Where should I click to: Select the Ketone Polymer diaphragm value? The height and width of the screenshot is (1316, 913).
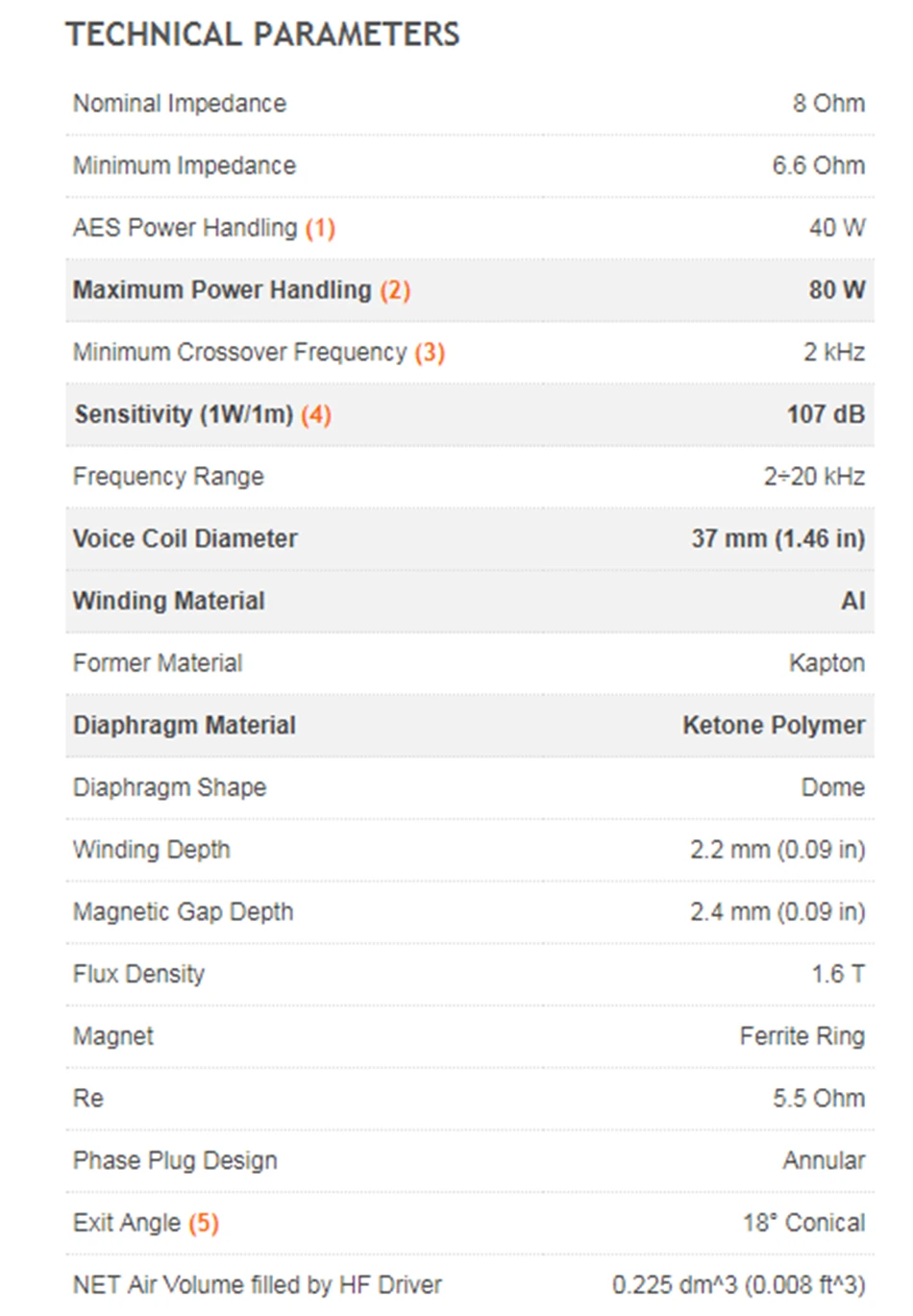pos(775,725)
